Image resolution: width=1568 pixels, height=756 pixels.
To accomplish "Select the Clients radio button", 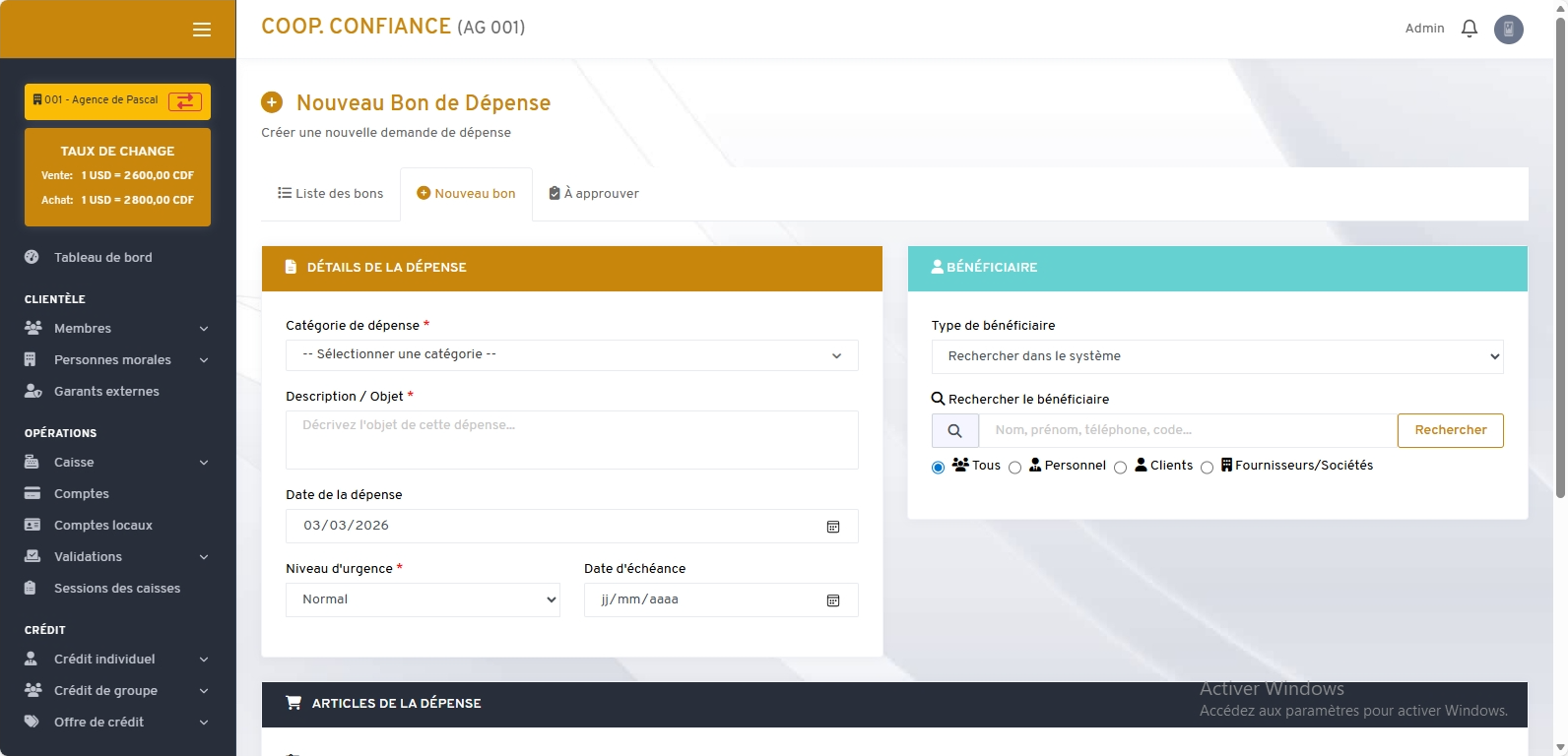I will click(x=1120, y=468).
